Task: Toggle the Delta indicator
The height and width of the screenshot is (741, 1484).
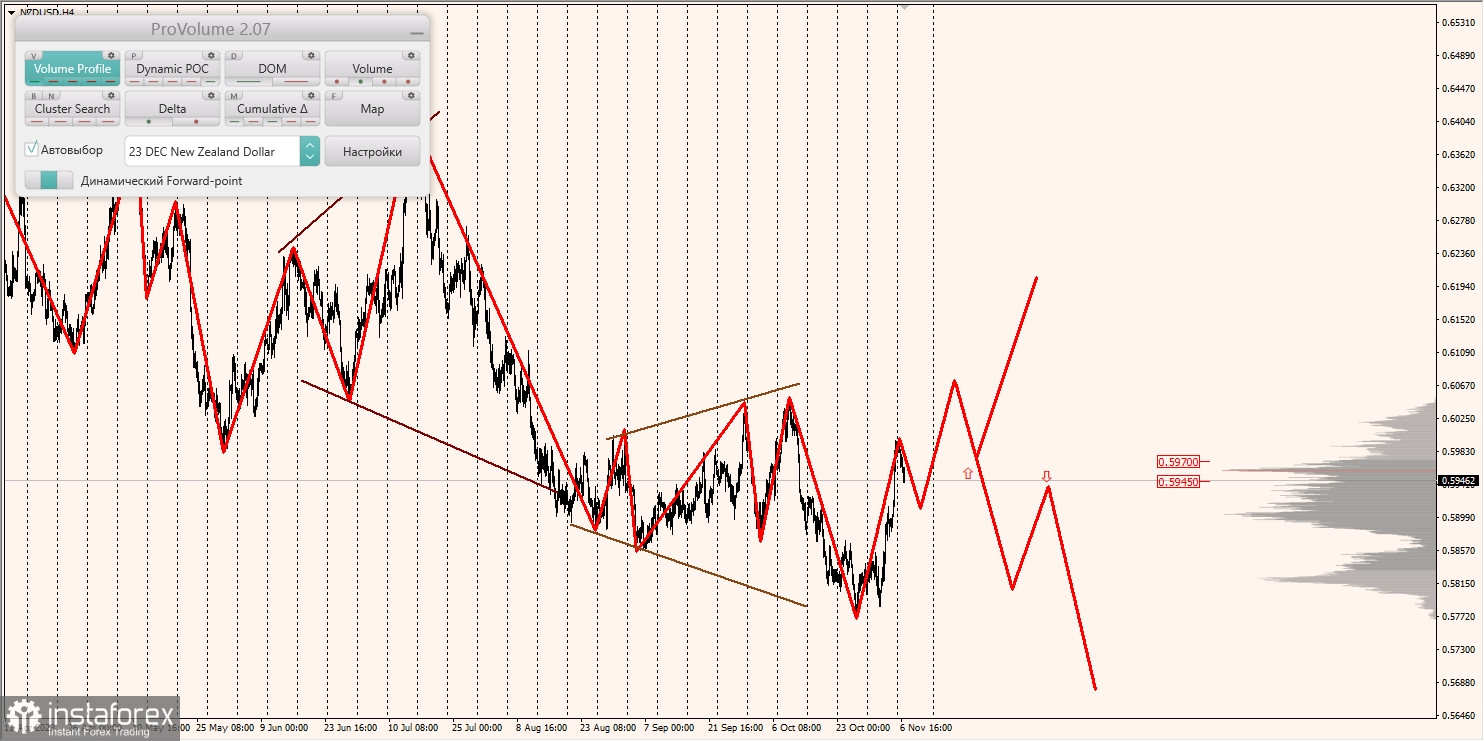Action: pos(172,108)
